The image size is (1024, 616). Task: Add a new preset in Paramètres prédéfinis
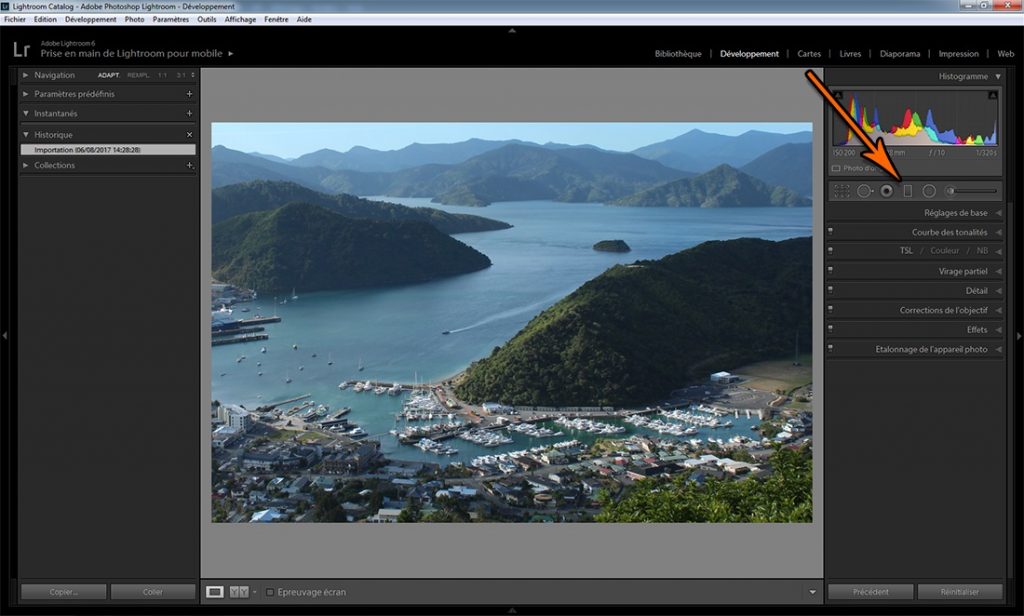click(189, 94)
